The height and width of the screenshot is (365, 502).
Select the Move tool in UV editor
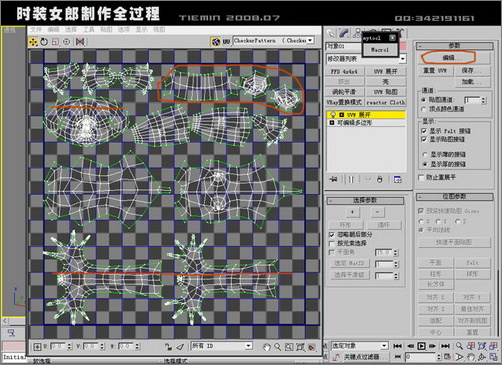pyautogui.click(x=33, y=42)
